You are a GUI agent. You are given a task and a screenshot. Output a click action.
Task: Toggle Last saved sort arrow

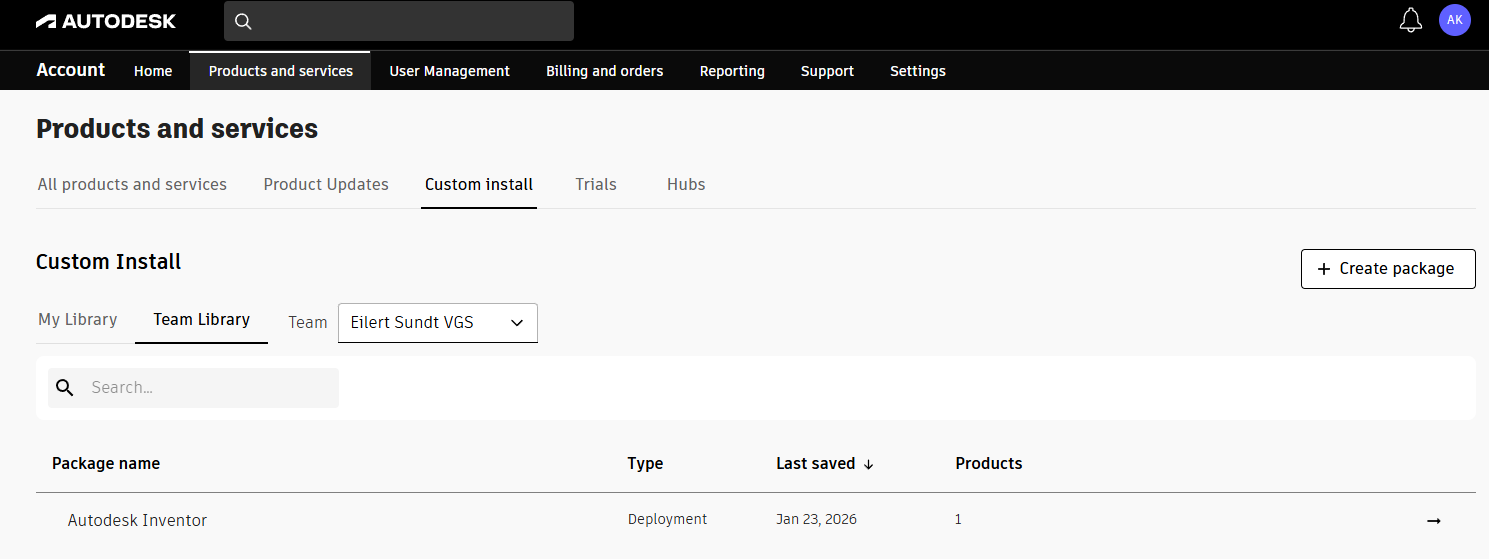click(869, 464)
